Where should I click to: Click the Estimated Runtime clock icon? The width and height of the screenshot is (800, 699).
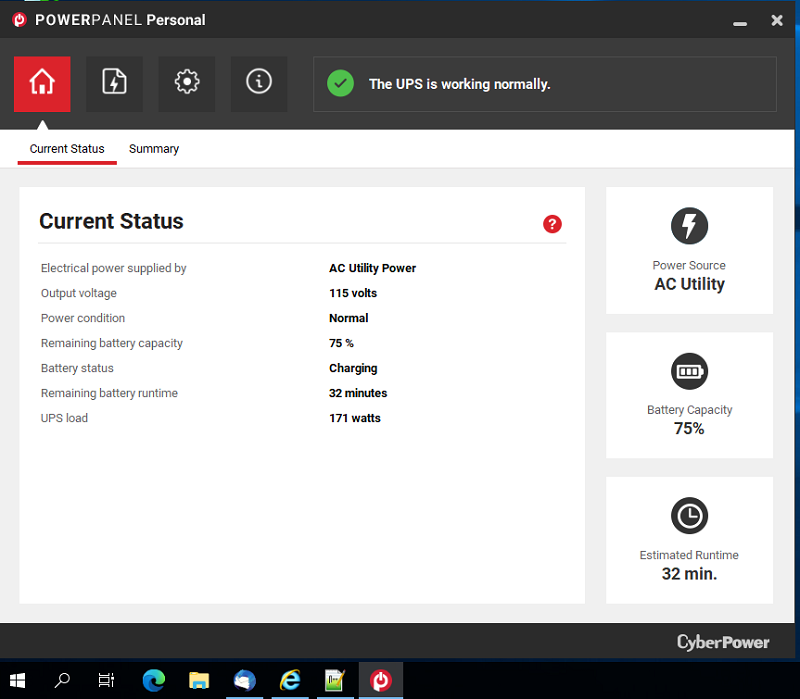coord(689,516)
